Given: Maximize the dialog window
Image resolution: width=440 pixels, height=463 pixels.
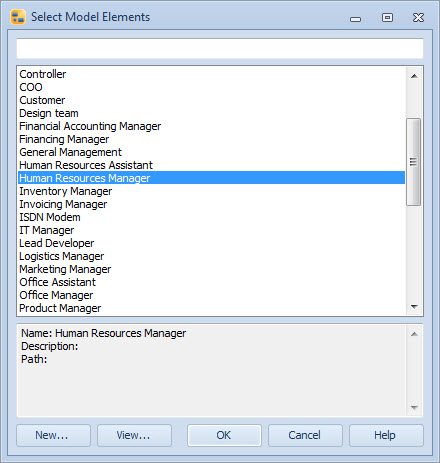Looking at the screenshot, I should pyautogui.click(x=387, y=18).
